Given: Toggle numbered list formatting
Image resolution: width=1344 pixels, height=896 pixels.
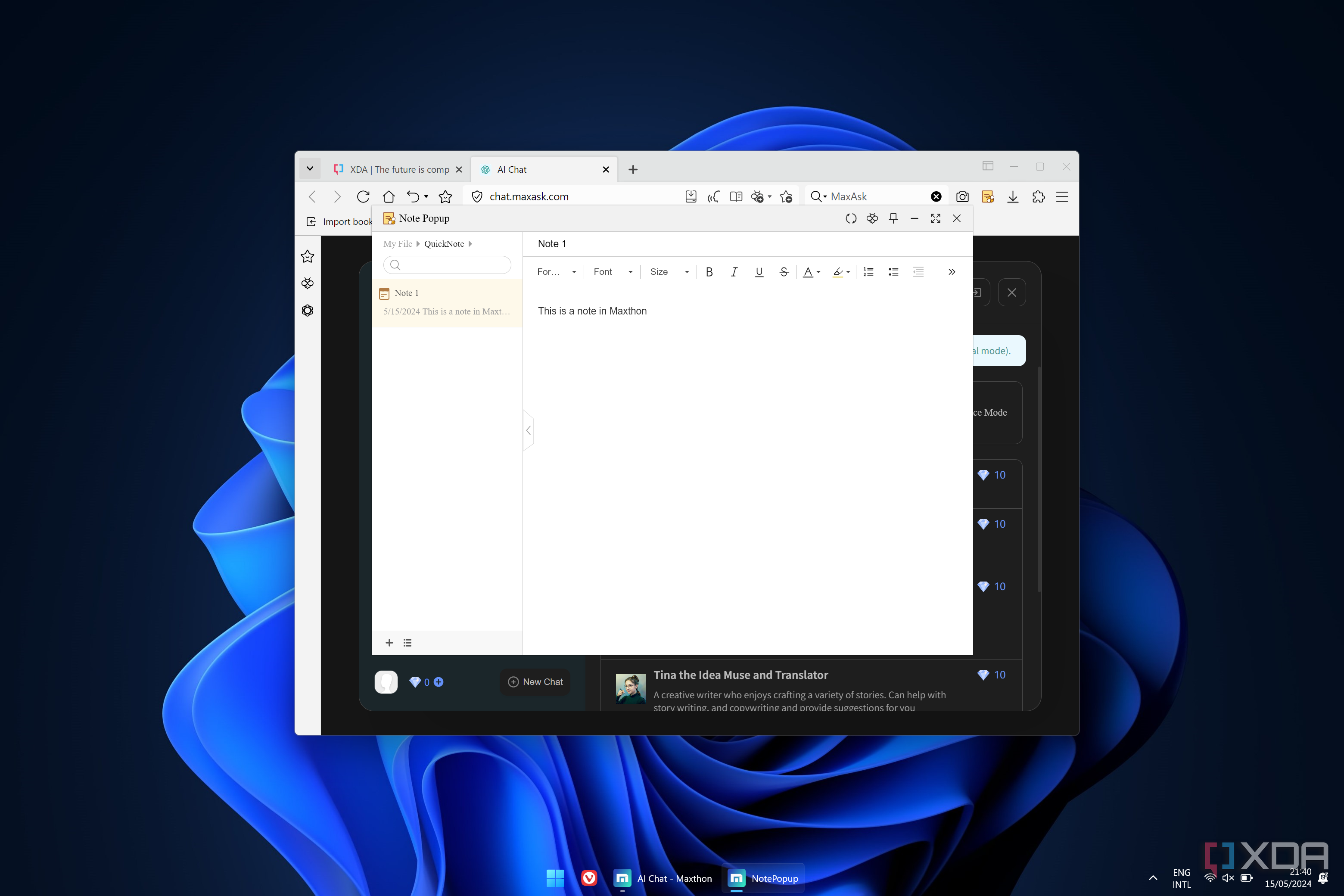Looking at the screenshot, I should coord(868,272).
